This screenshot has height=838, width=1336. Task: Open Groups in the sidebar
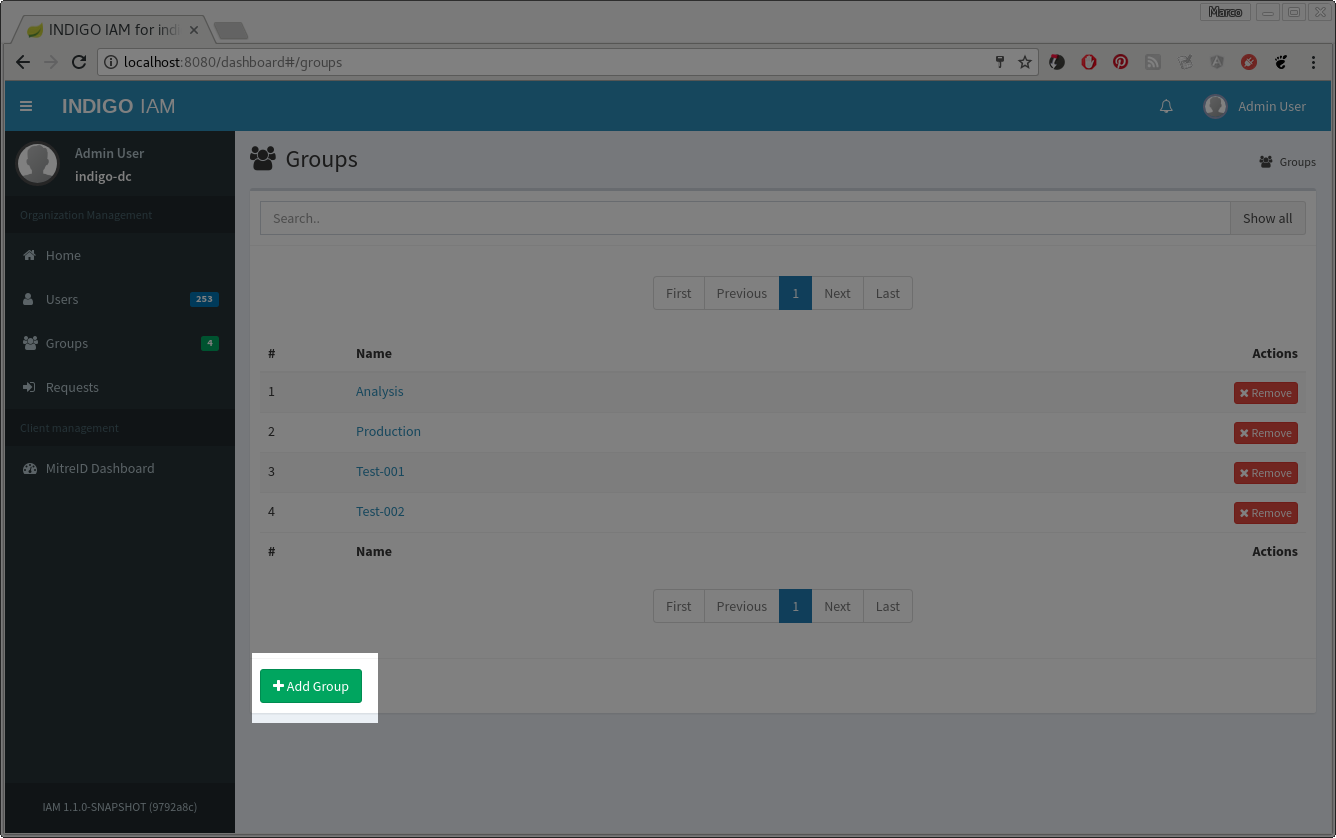(120, 343)
